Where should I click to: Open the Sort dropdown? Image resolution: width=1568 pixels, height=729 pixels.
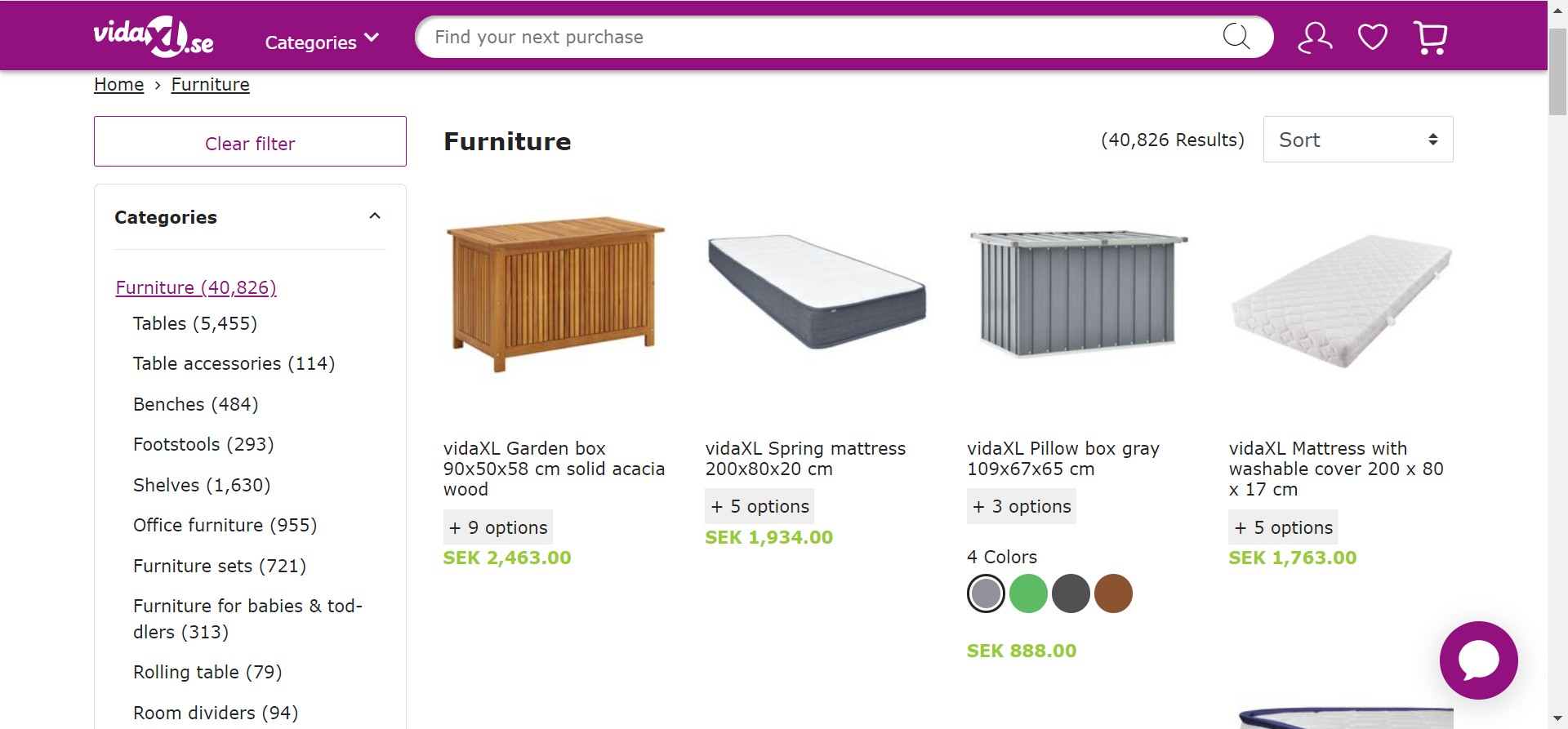click(1357, 140)
